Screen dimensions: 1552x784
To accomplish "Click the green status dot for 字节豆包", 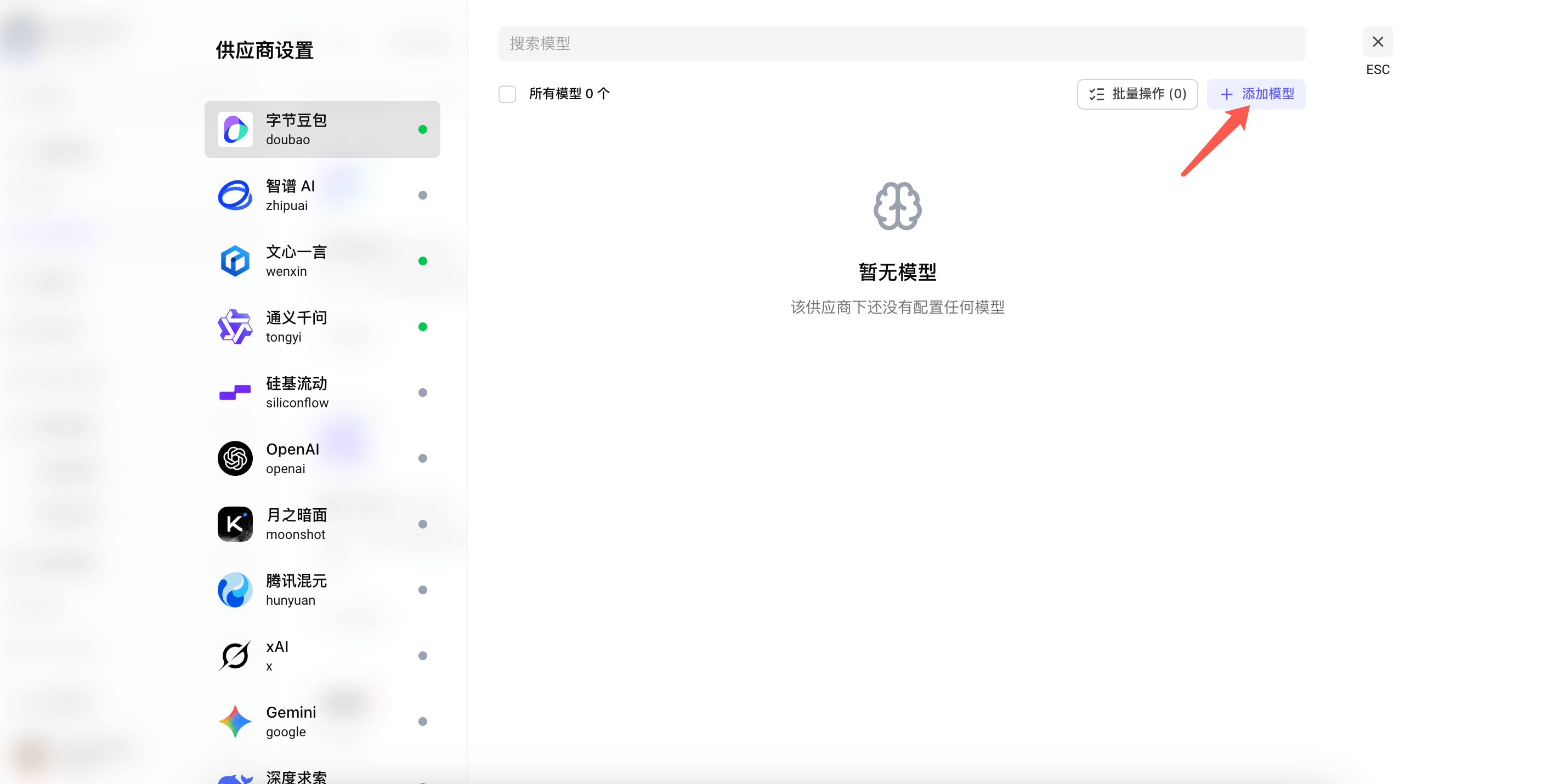I will click(x=423, y=129).
